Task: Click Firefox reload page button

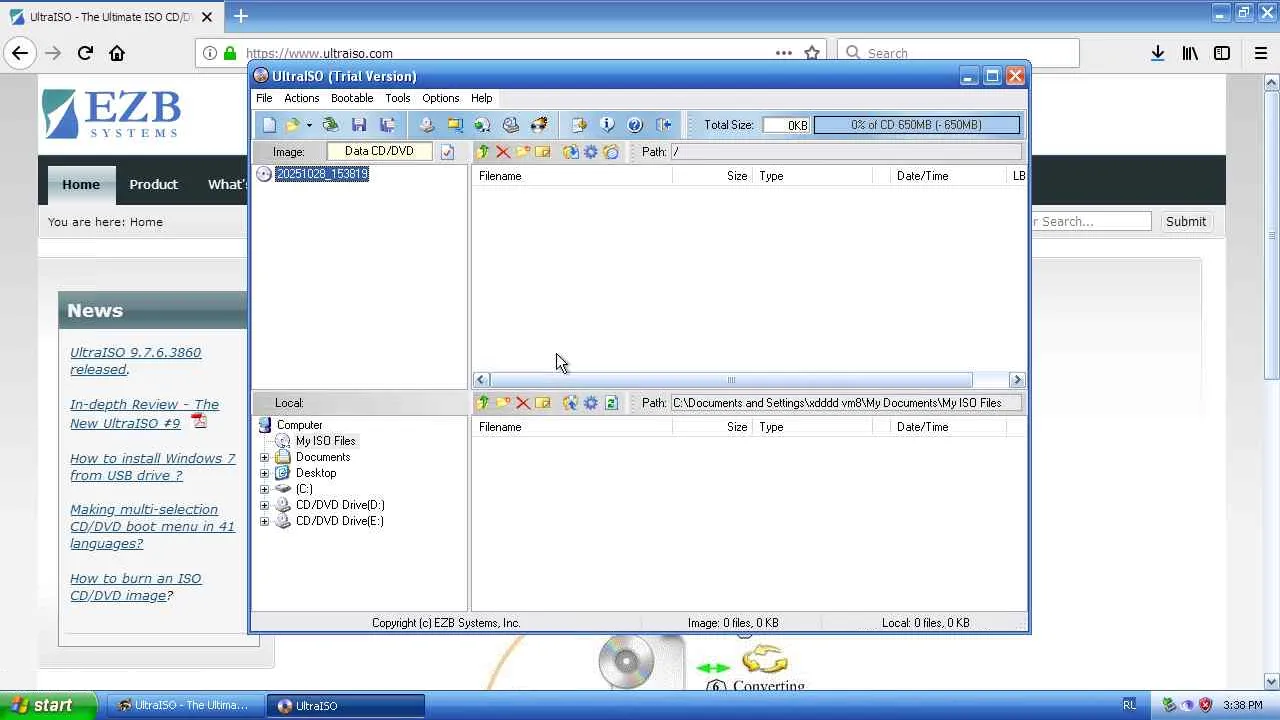Action: (x=85, y=53)
